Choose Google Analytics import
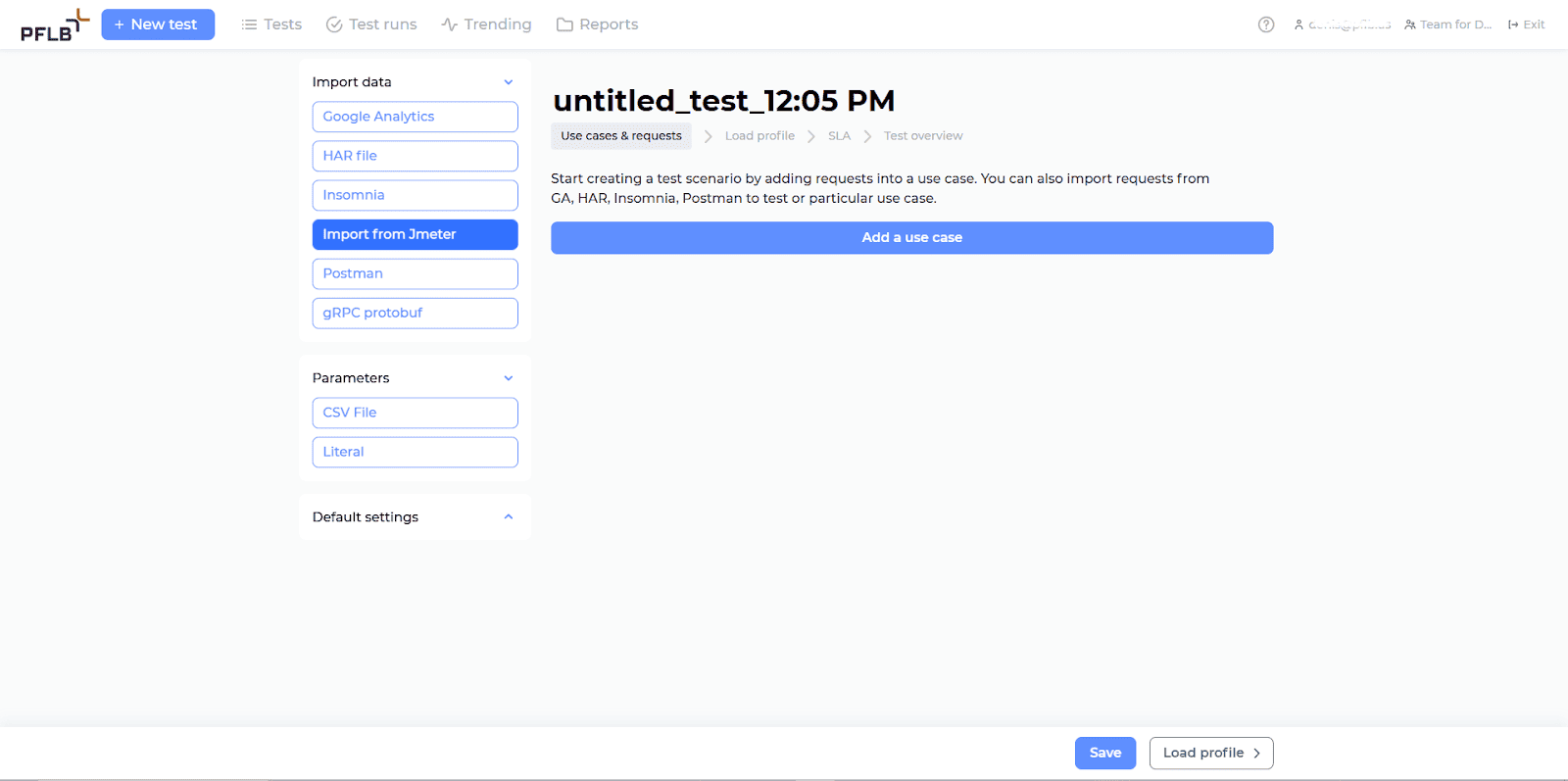This screenshot has height=781, width=1568. 415,117
